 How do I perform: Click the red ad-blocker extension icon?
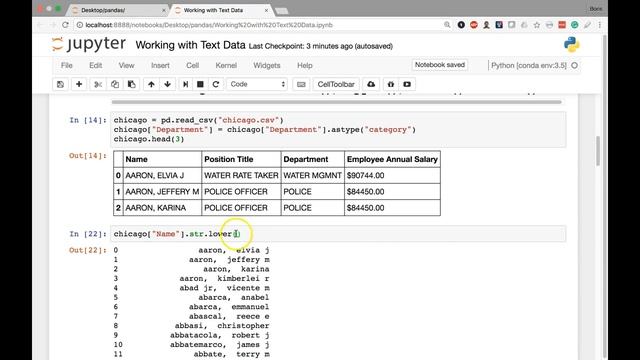tap(473, 25)
